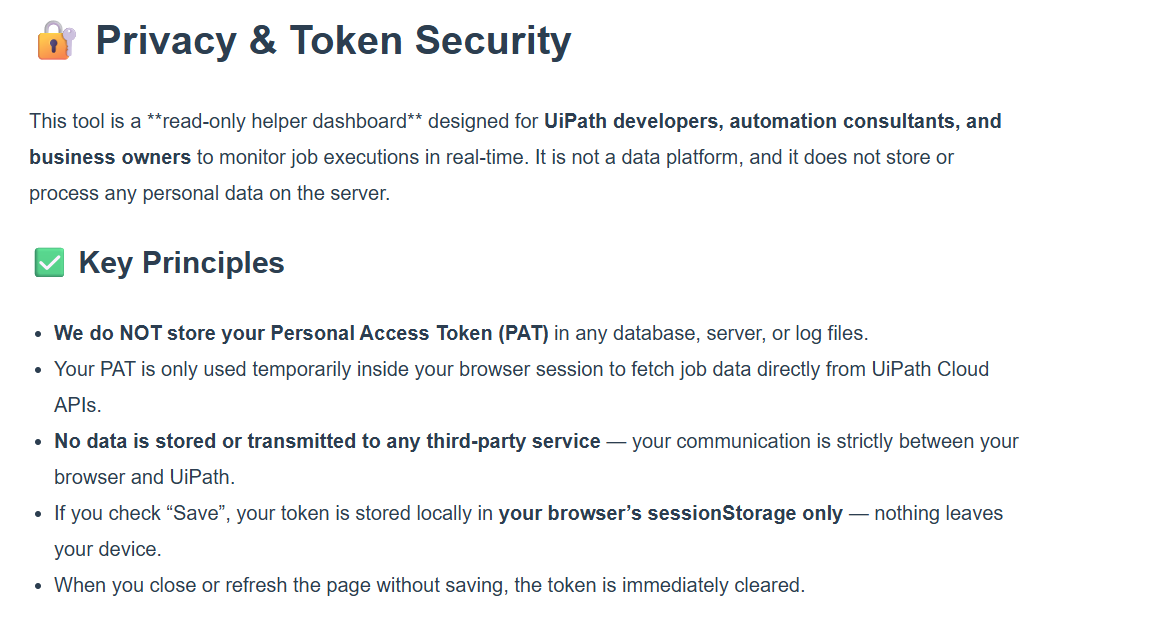Click the word APIs.

pyautogui.click(x=77, y=406)
